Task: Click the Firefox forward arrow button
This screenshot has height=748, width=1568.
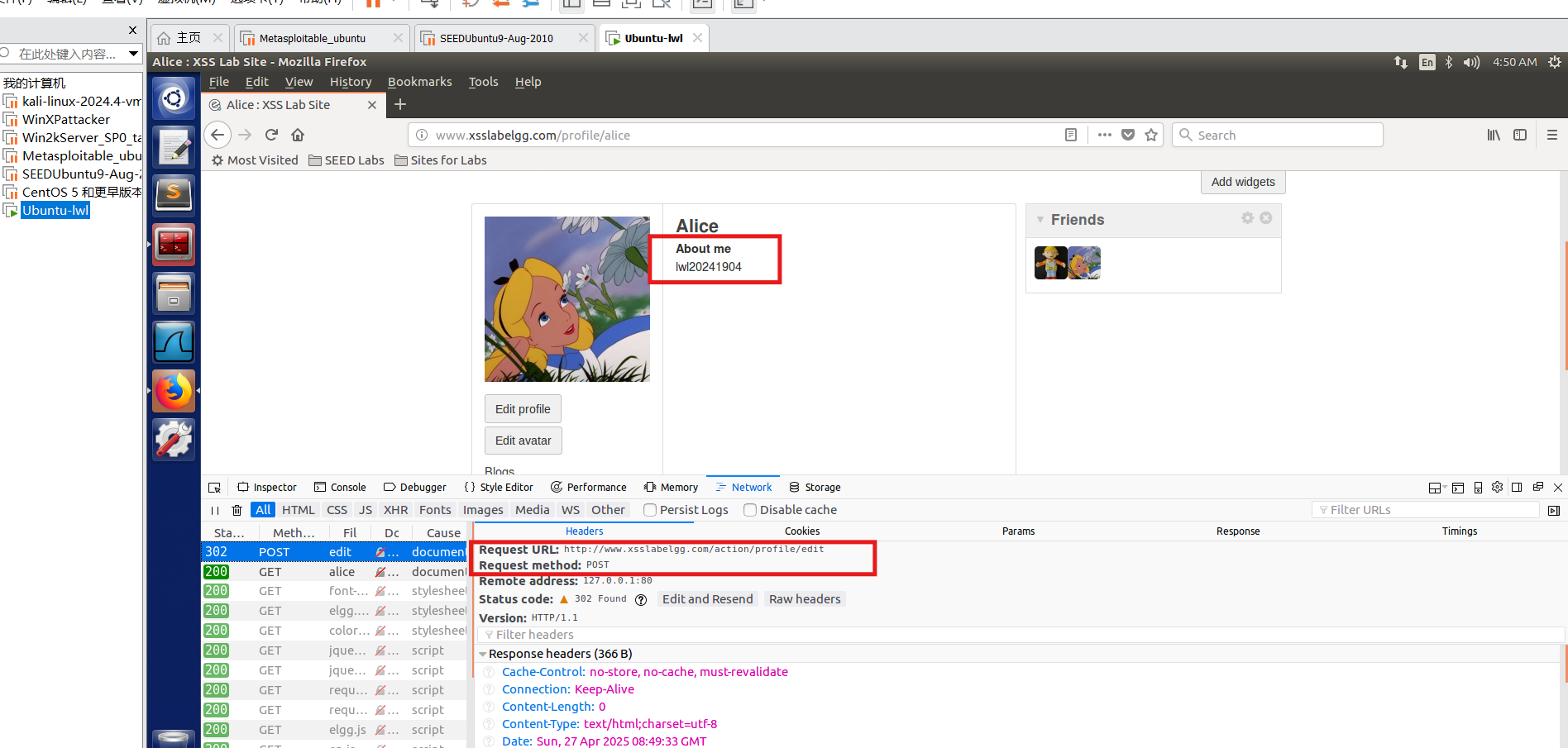Action: 245,135
